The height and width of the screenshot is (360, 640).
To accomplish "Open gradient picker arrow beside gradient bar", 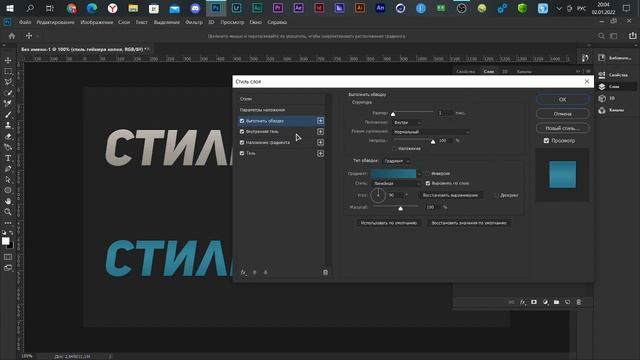I will 419,174.
